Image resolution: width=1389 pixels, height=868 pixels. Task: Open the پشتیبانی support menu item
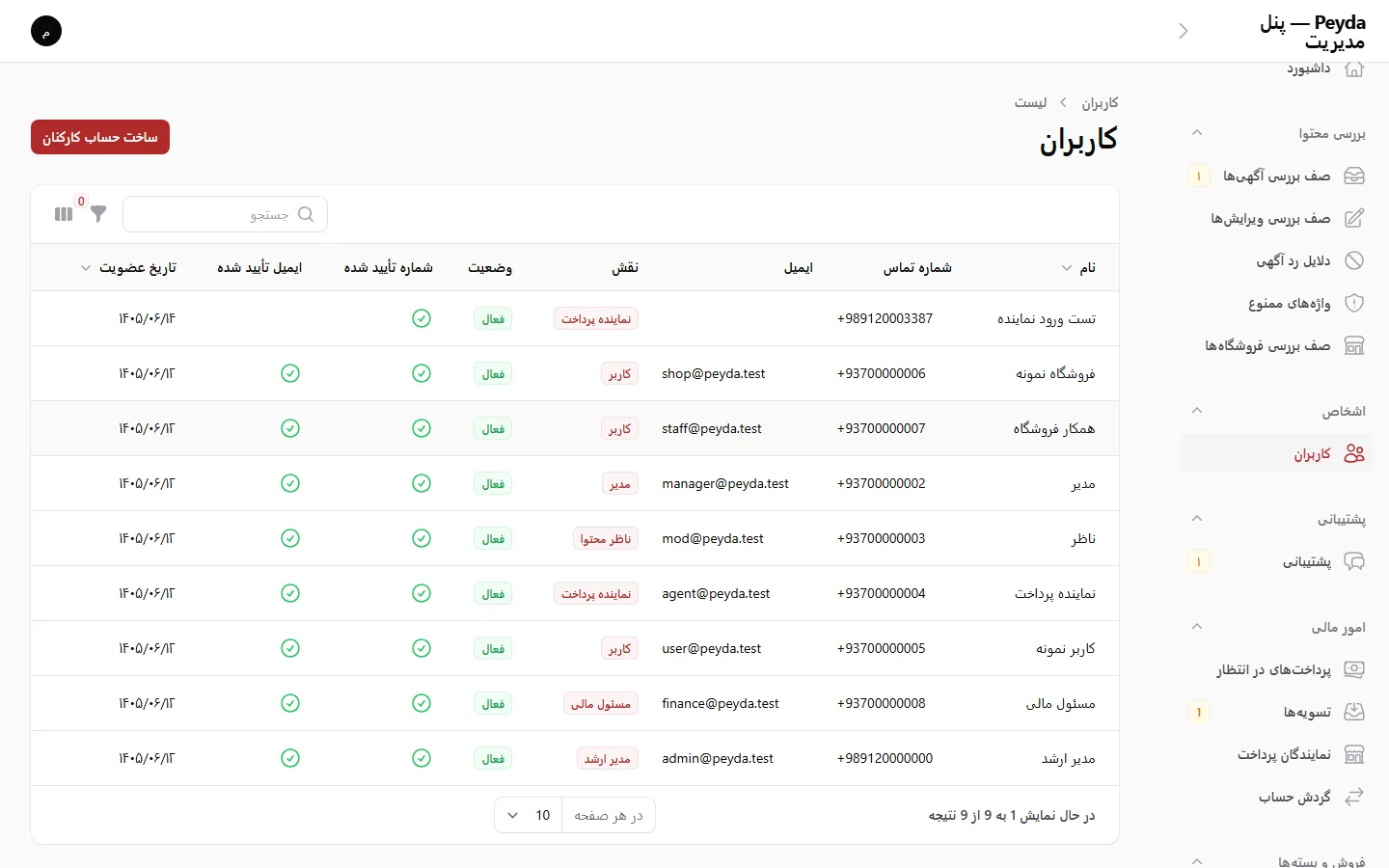click(1276, 561)
